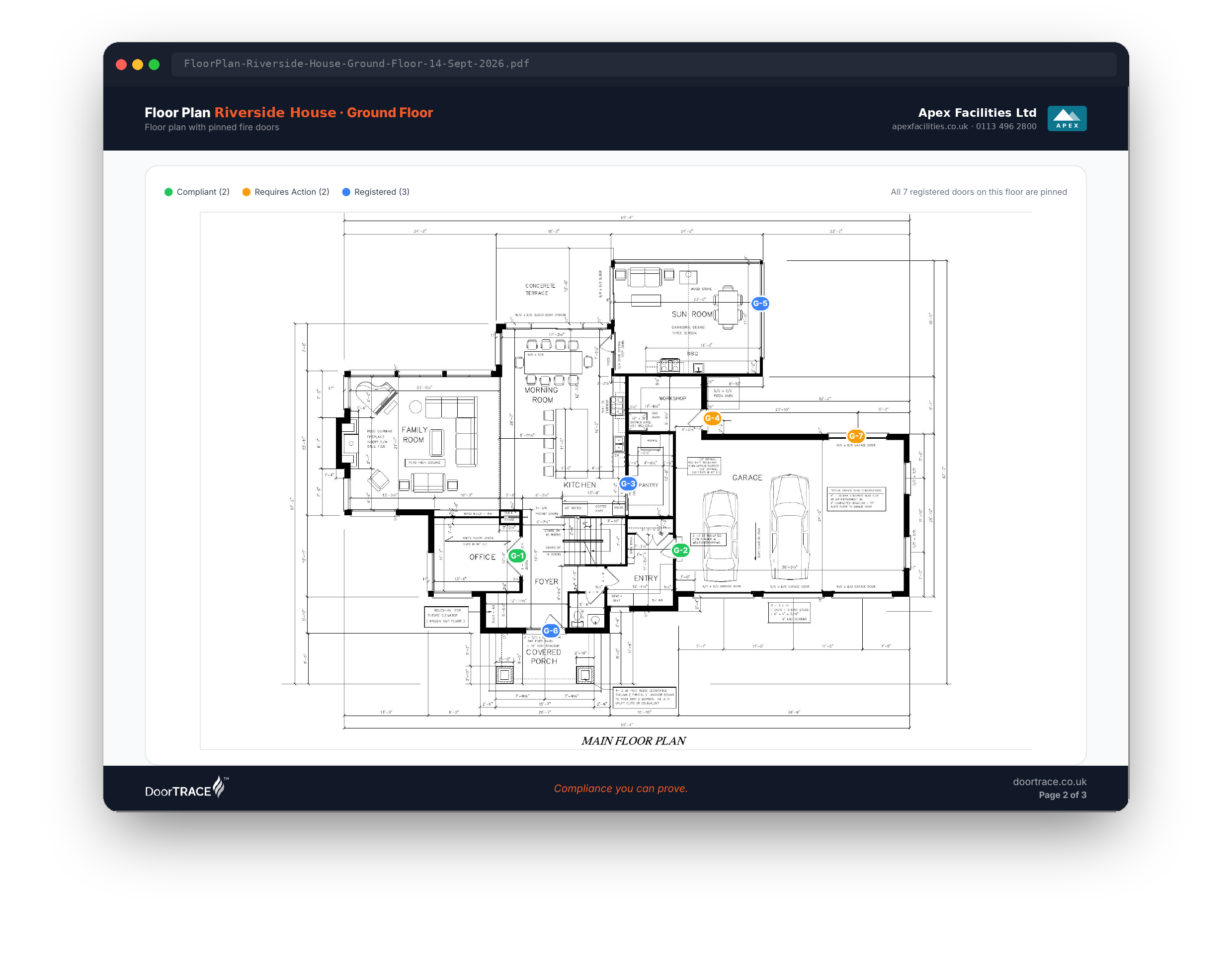Select the G-2 green door pin
This screenshot has height=960, width=1232.
[x=680, y=550]
